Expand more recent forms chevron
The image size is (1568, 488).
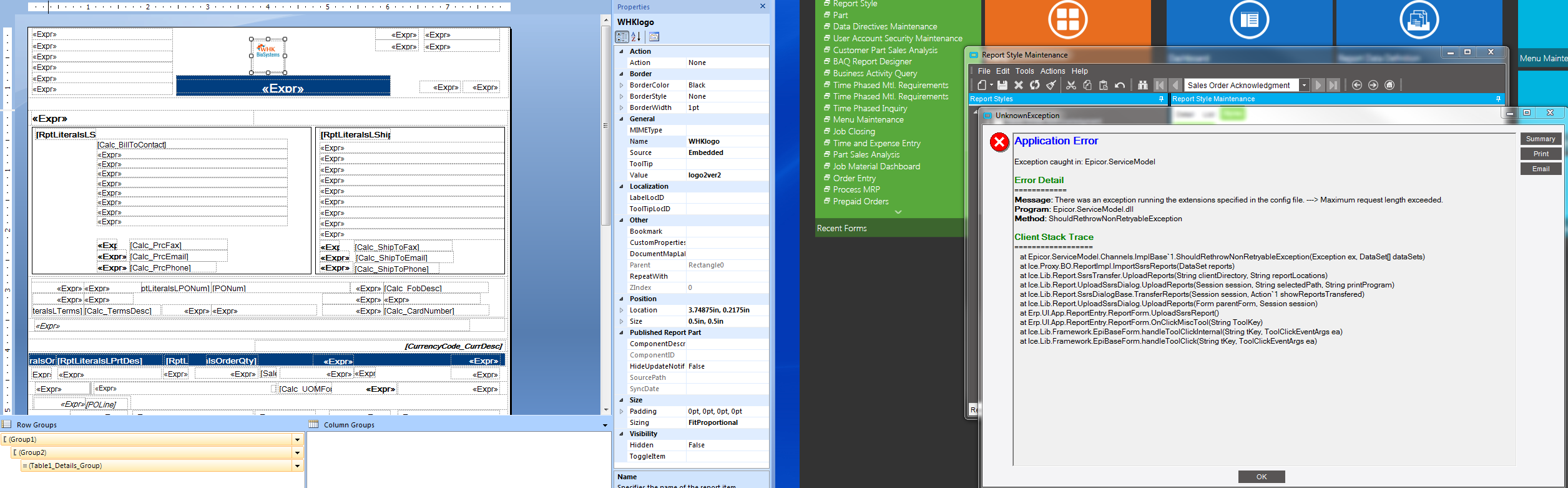[898, 212]
